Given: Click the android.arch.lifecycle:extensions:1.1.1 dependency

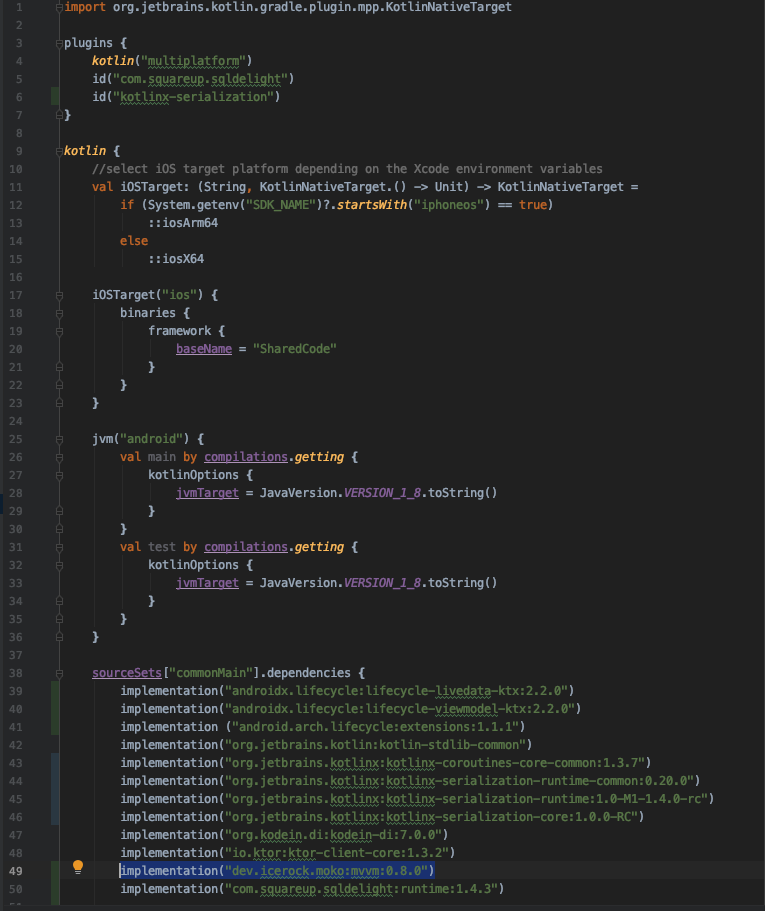Looking at the screenshot, I should click(322, 727).
